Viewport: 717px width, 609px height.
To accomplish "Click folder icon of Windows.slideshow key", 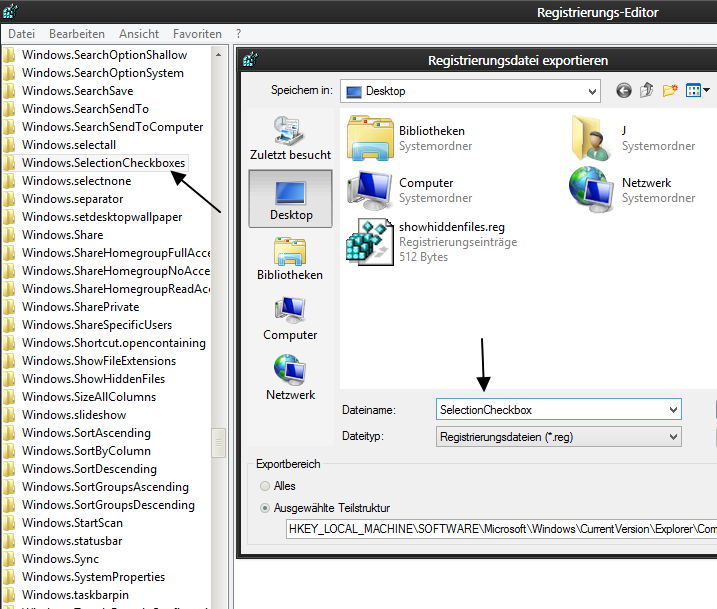I will click(9, 415).
